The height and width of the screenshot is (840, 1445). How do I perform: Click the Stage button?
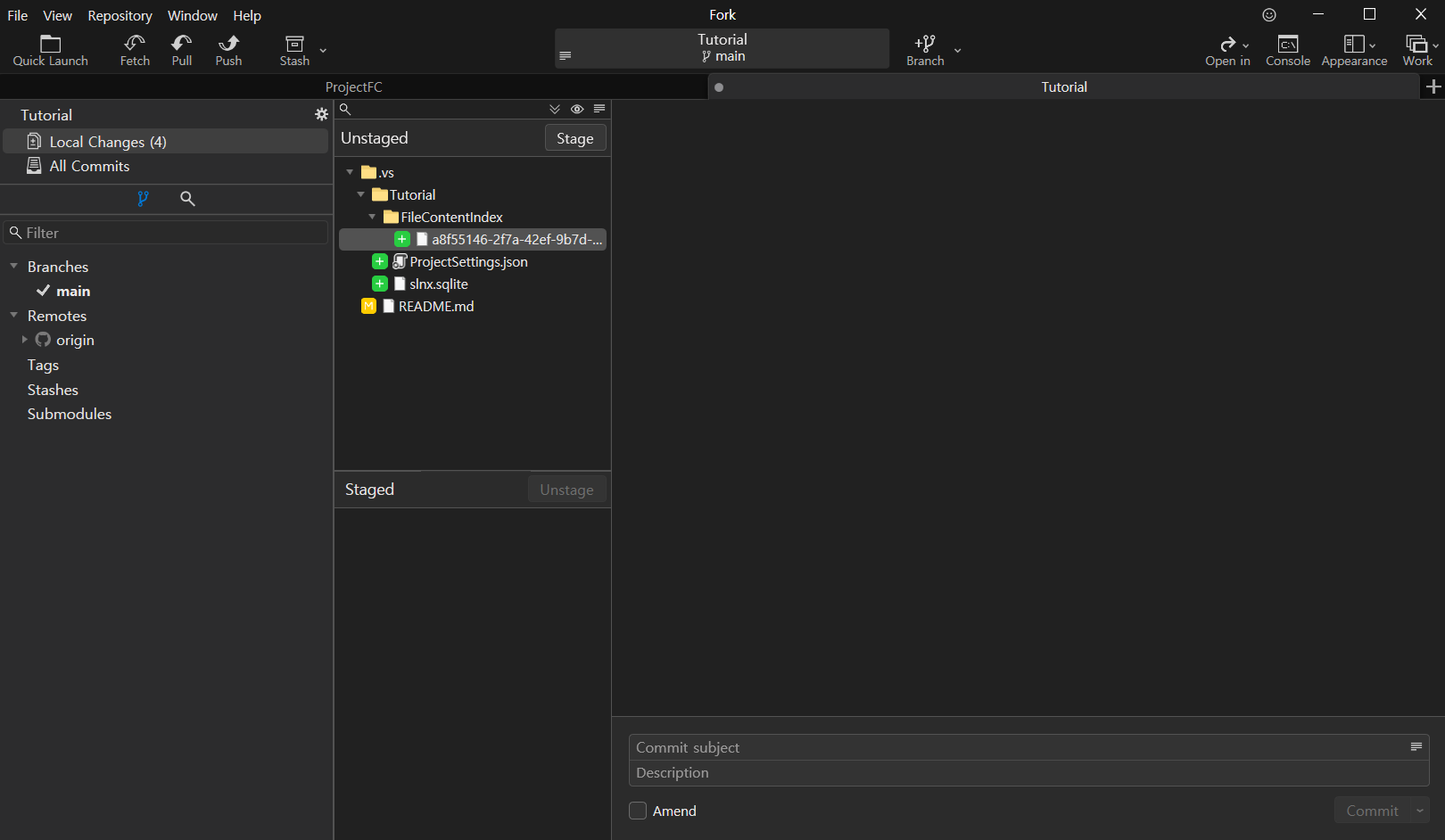[x=575, y=138]
